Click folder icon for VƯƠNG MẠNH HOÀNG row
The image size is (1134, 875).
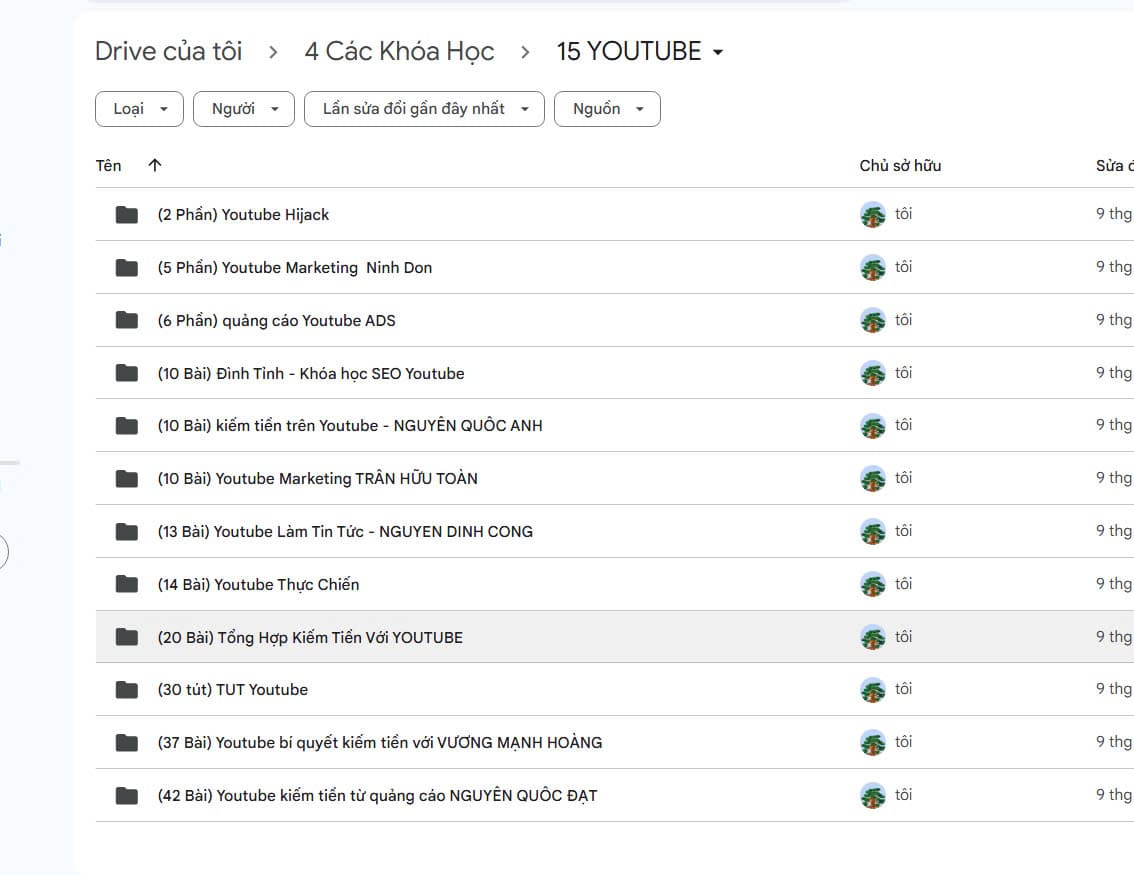click(127, 743)
